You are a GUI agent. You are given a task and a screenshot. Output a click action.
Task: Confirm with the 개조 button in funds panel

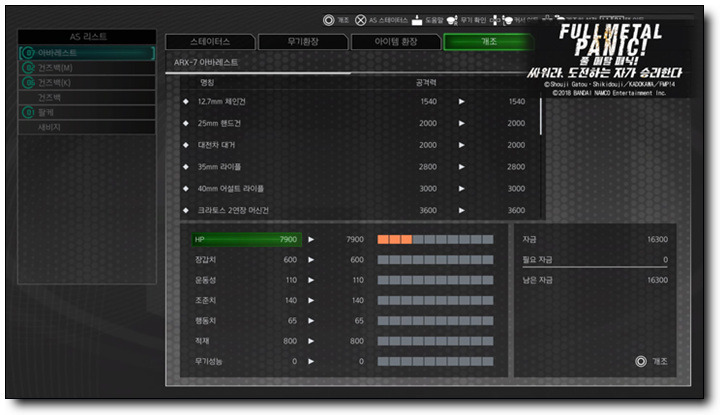coord(652,361)
